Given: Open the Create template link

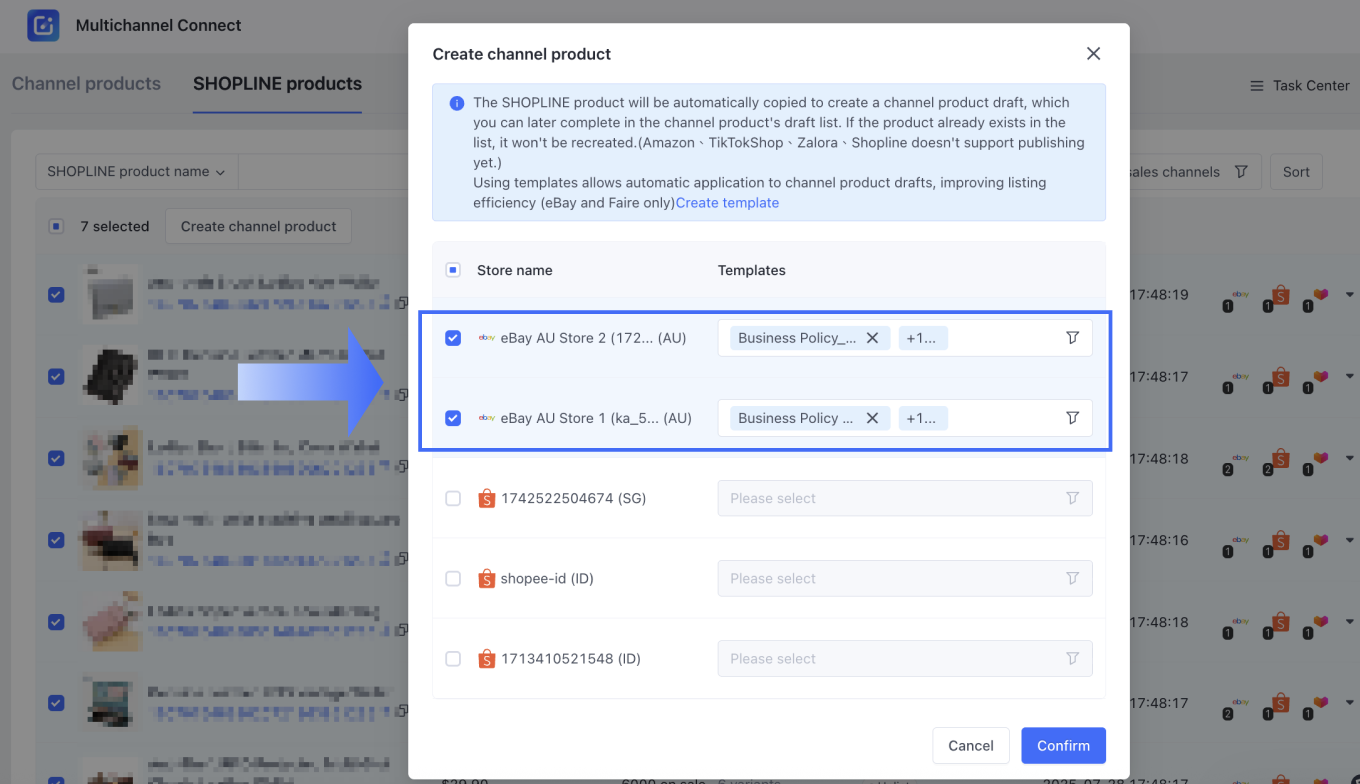Looking at the screenshot, I should [727, 202].
